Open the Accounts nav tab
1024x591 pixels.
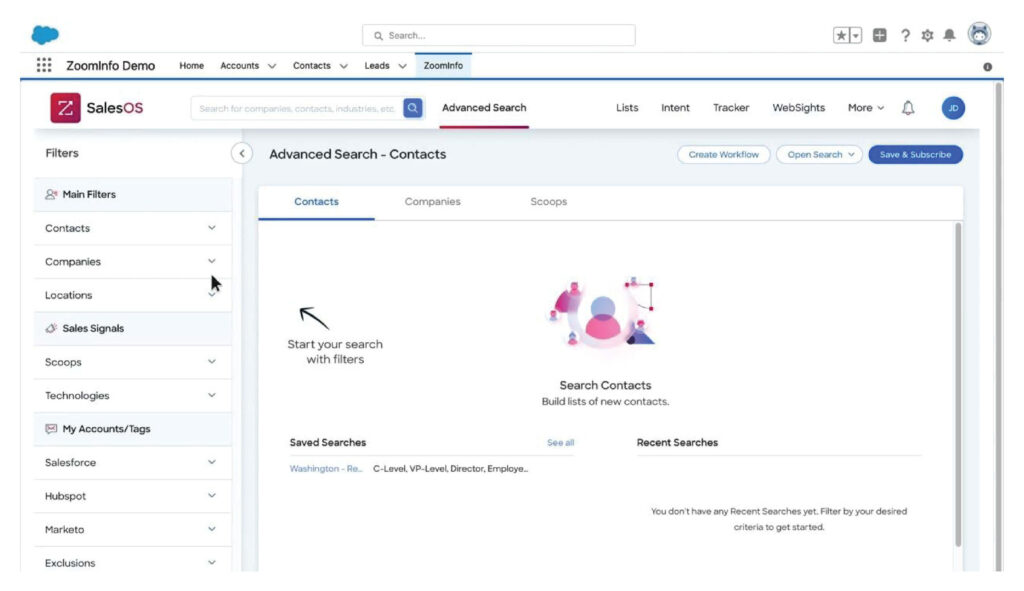240,66
